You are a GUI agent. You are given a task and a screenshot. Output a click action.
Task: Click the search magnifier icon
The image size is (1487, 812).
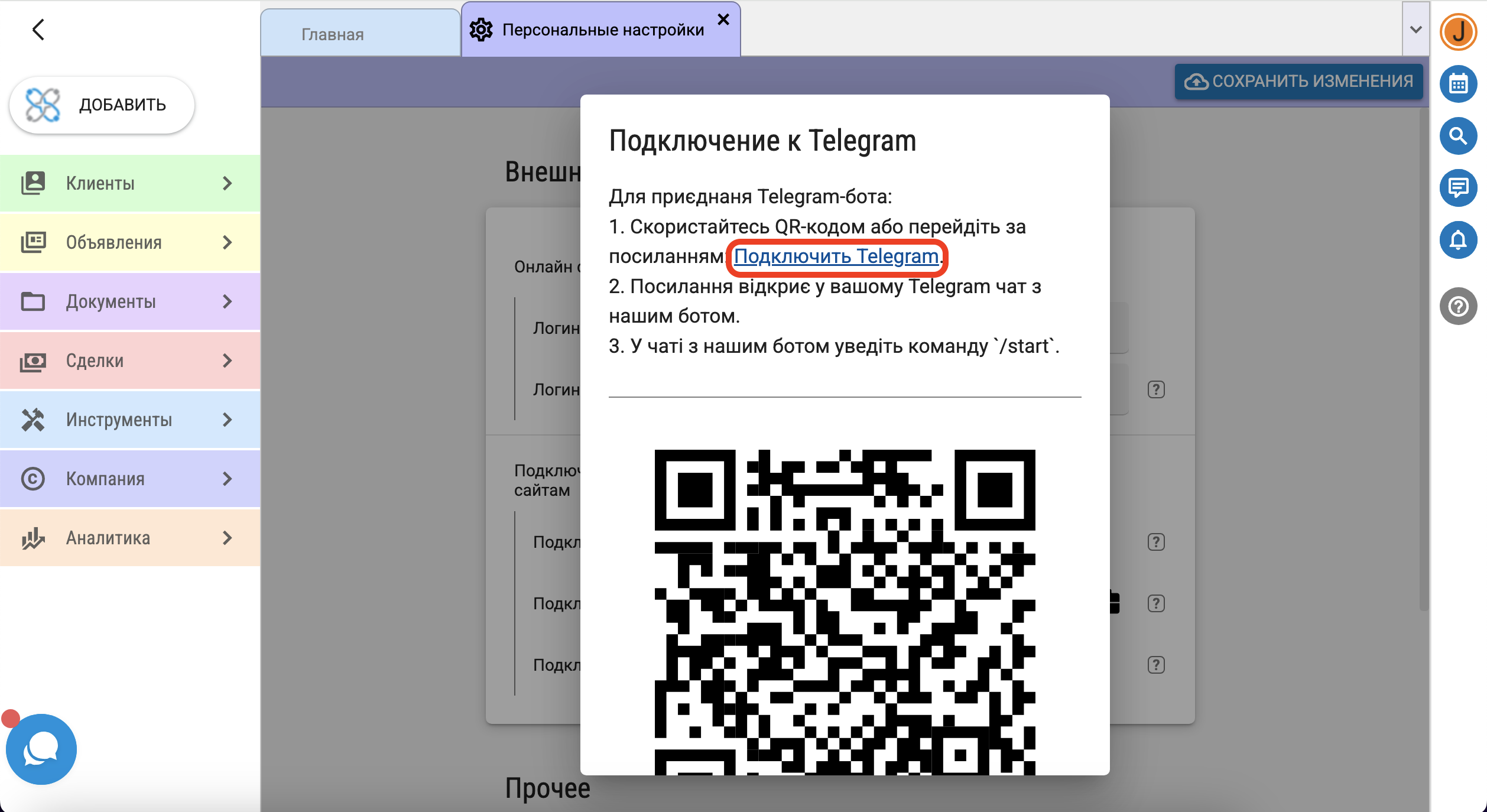(1458, 136)
